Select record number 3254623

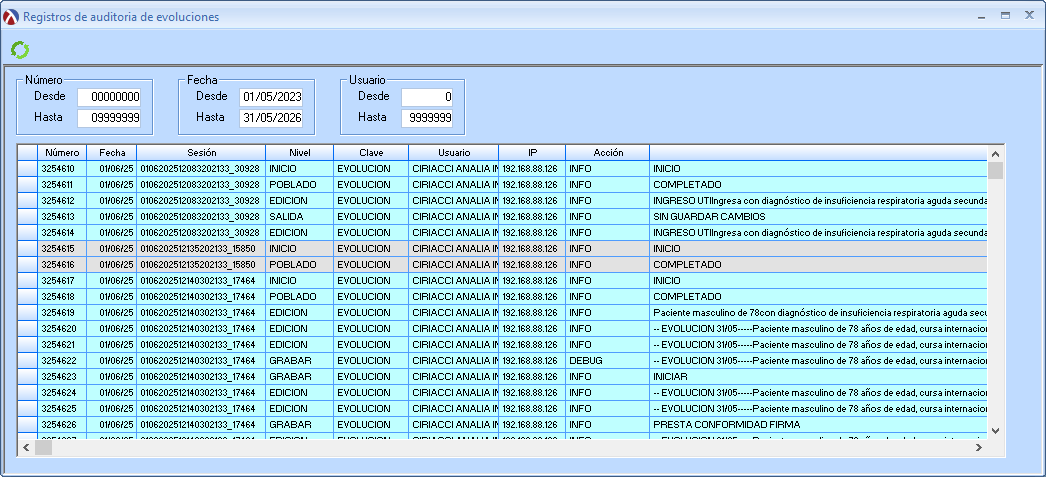502,377
